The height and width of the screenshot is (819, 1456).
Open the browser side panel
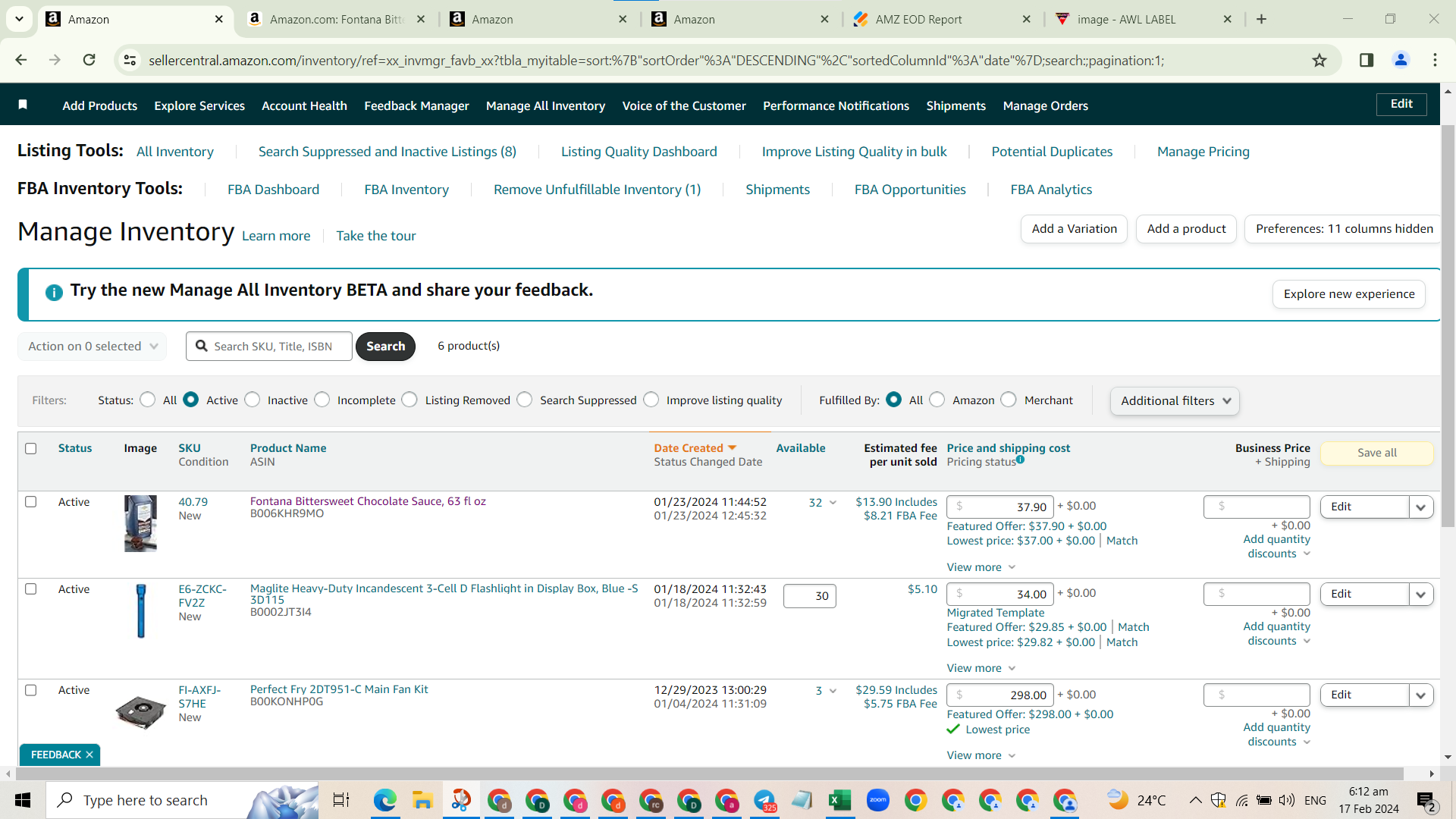[1367, 60]
